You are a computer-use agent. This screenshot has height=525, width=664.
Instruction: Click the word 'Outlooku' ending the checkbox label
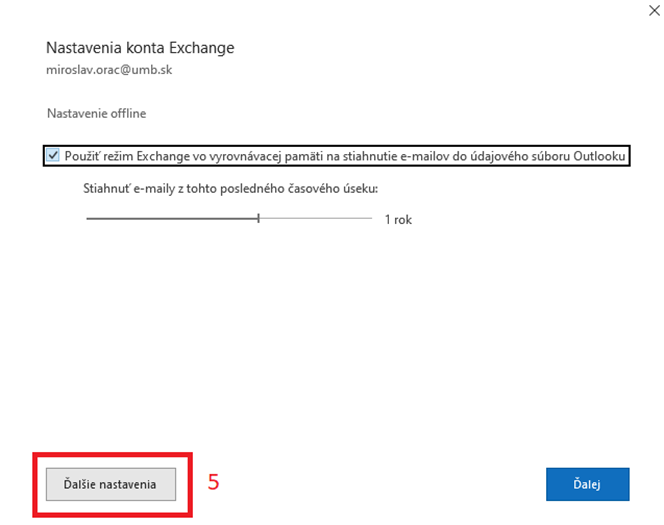point(599,156)
